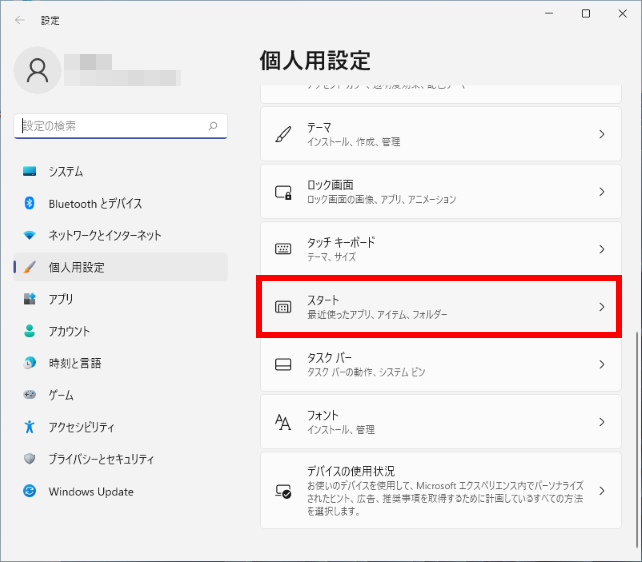Screen dimensions: 642x562
Task: Click the privacy shield icon
Action: point(29,458)
